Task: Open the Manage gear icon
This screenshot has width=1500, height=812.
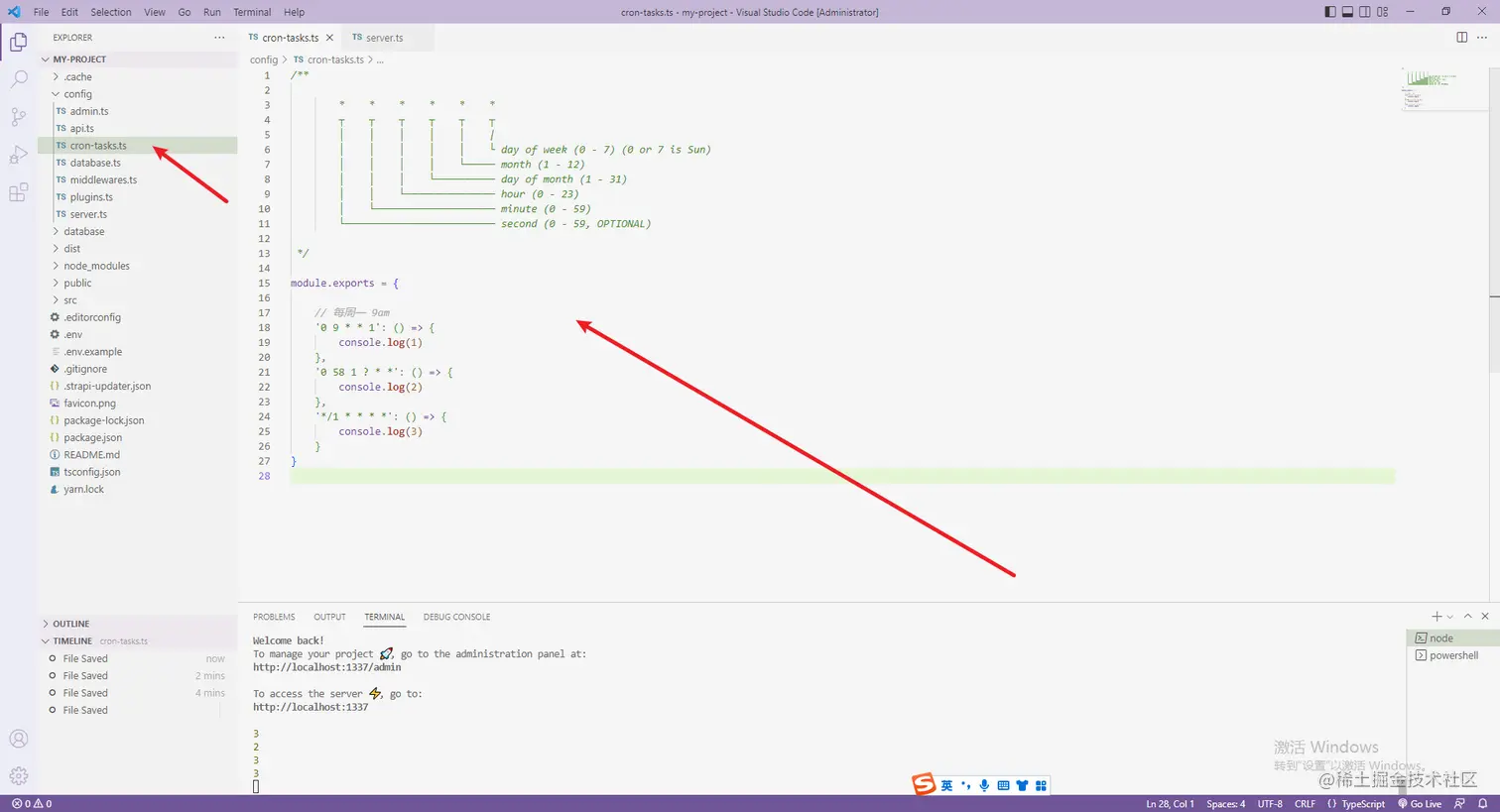Action: (x=19, y=776)
